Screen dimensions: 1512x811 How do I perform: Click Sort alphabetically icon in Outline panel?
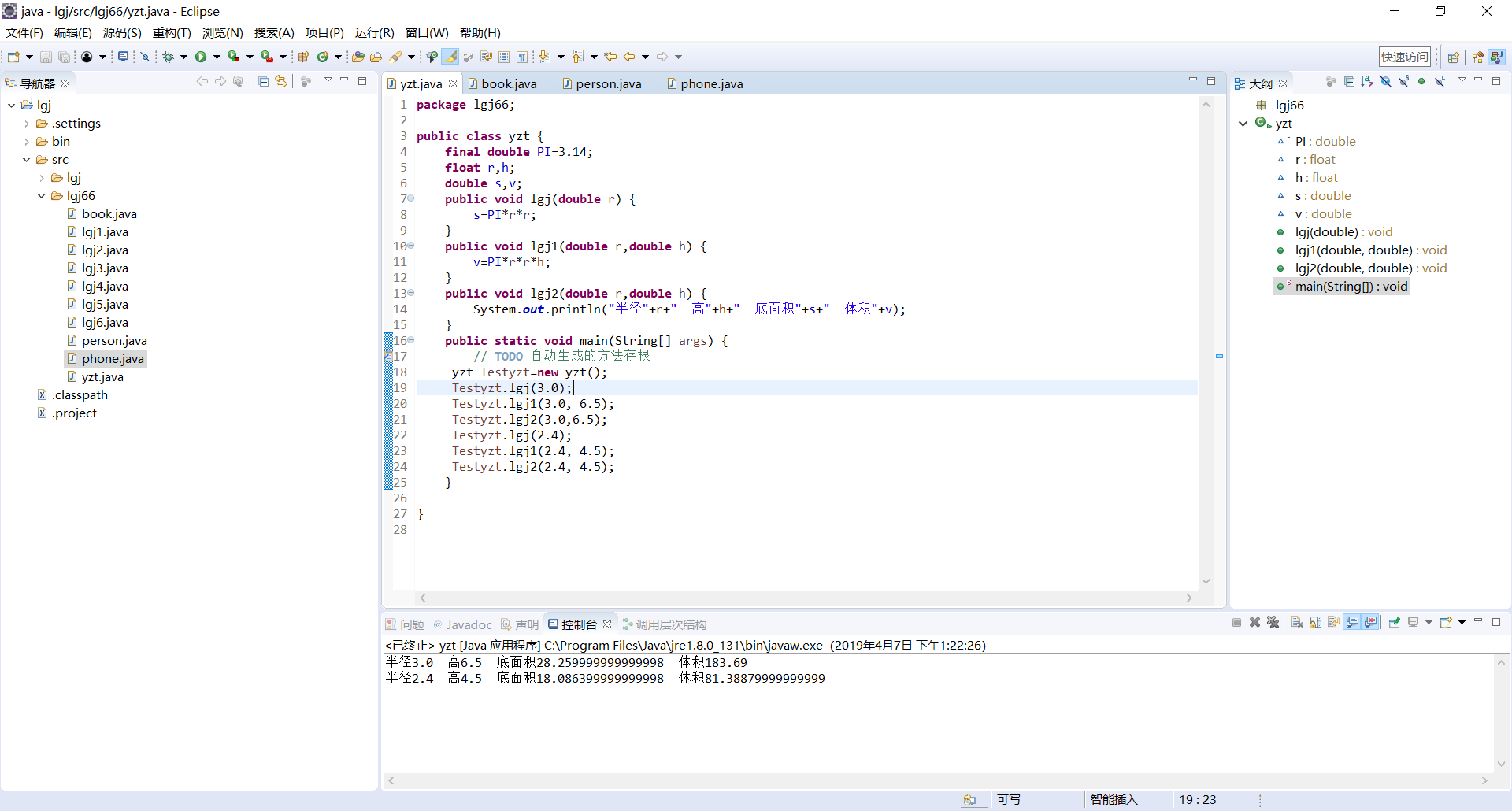pos(1367,82)
